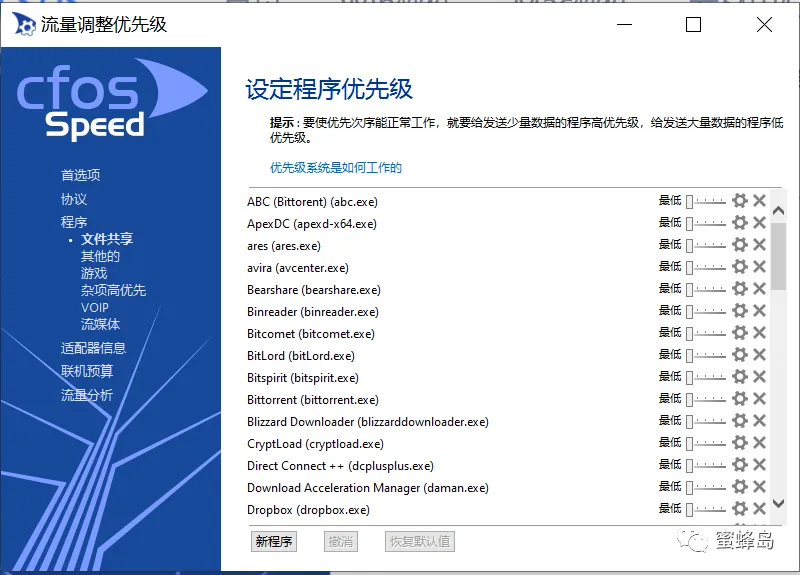Image resolution: width=800 pixels, height=575 pixels.
Task: Open settings gear for ApexDC
Action: pos(740,222)
